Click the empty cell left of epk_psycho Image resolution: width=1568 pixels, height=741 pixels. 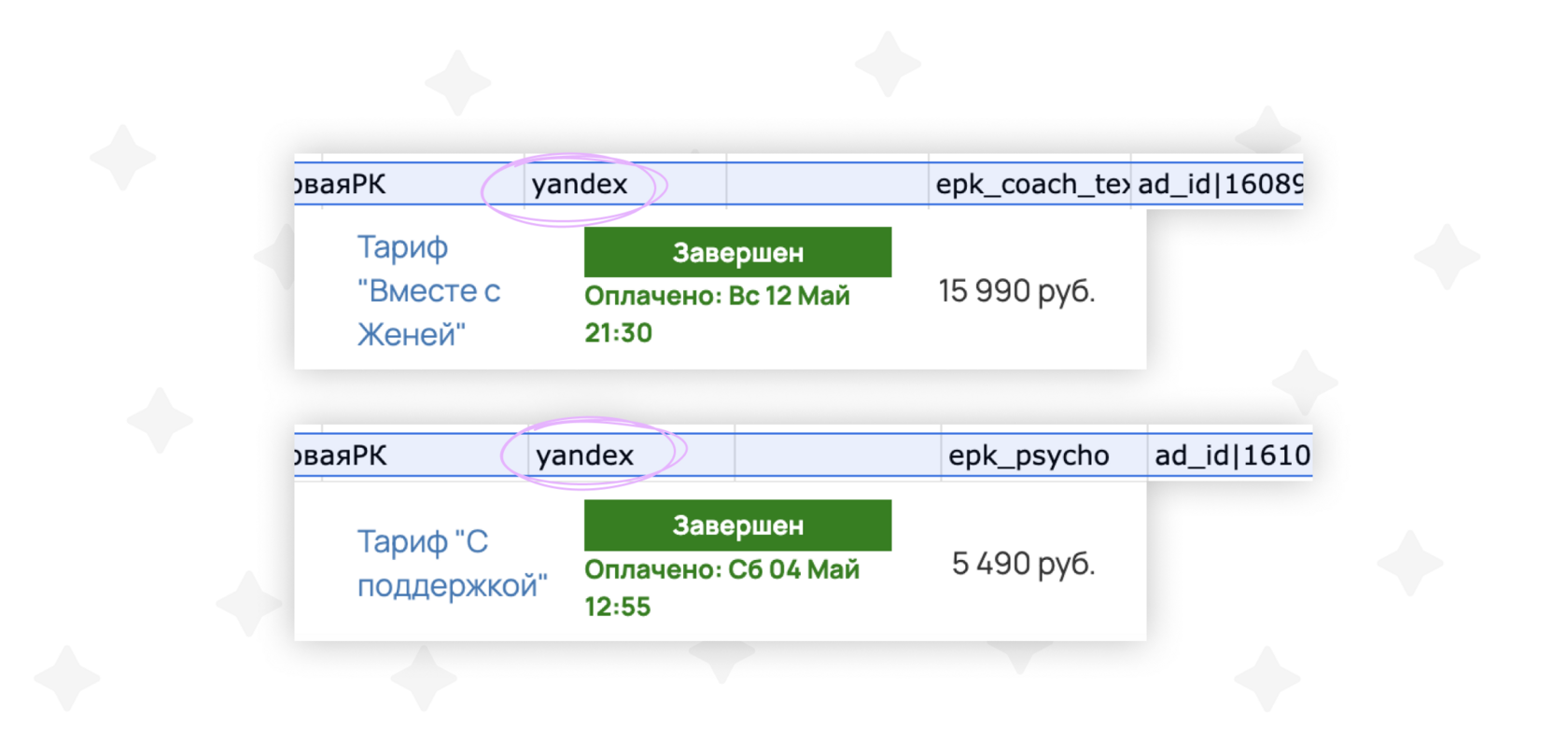(x=837, y=456)
